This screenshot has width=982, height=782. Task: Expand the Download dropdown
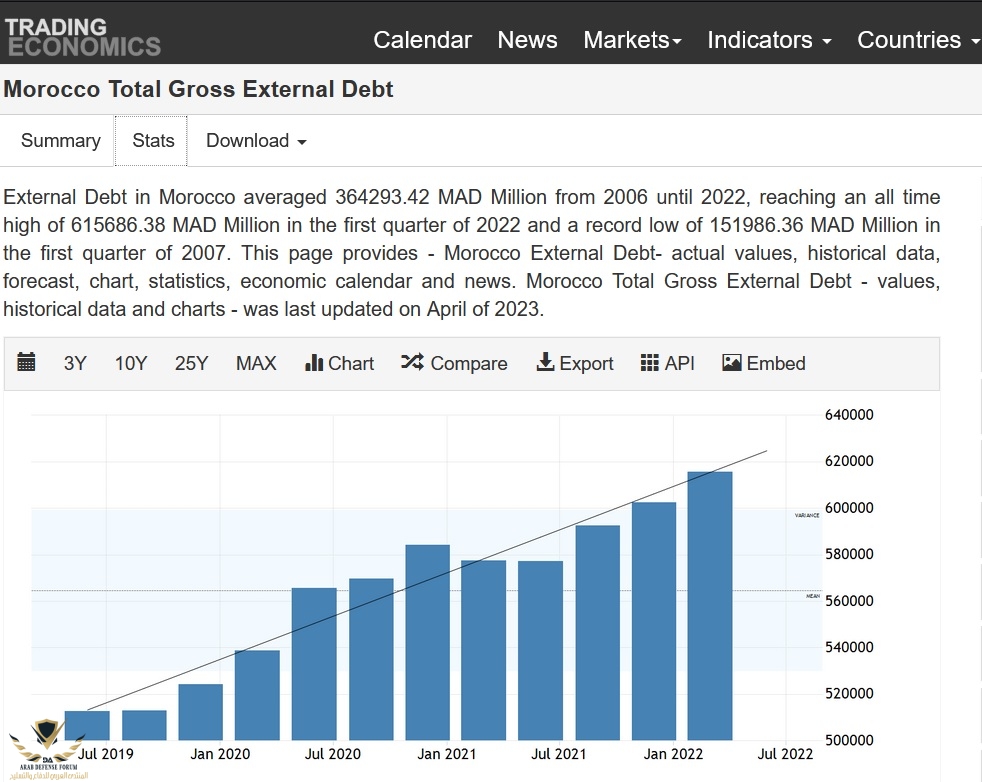(256, 141)
